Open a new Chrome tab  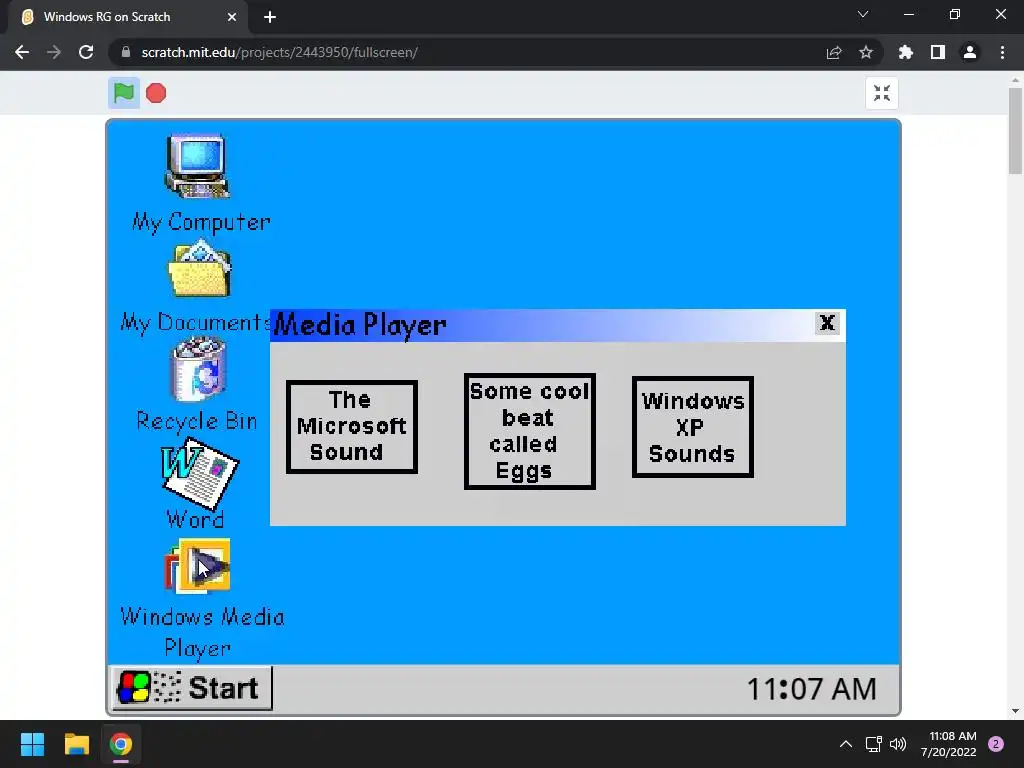tap(270, 17)
